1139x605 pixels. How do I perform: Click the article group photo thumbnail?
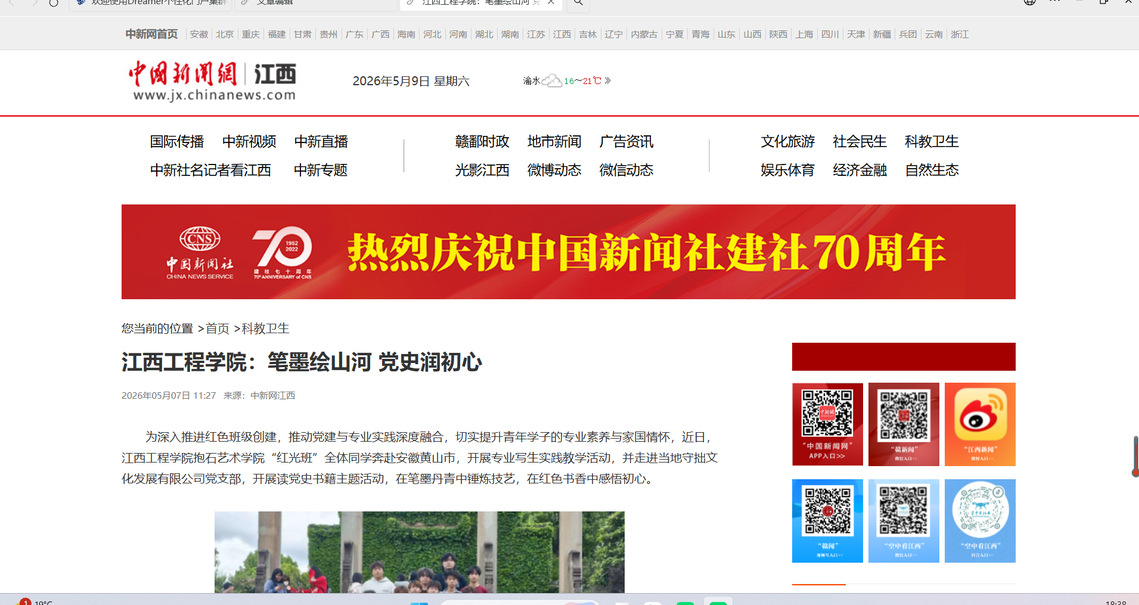(x=419, y=552)
